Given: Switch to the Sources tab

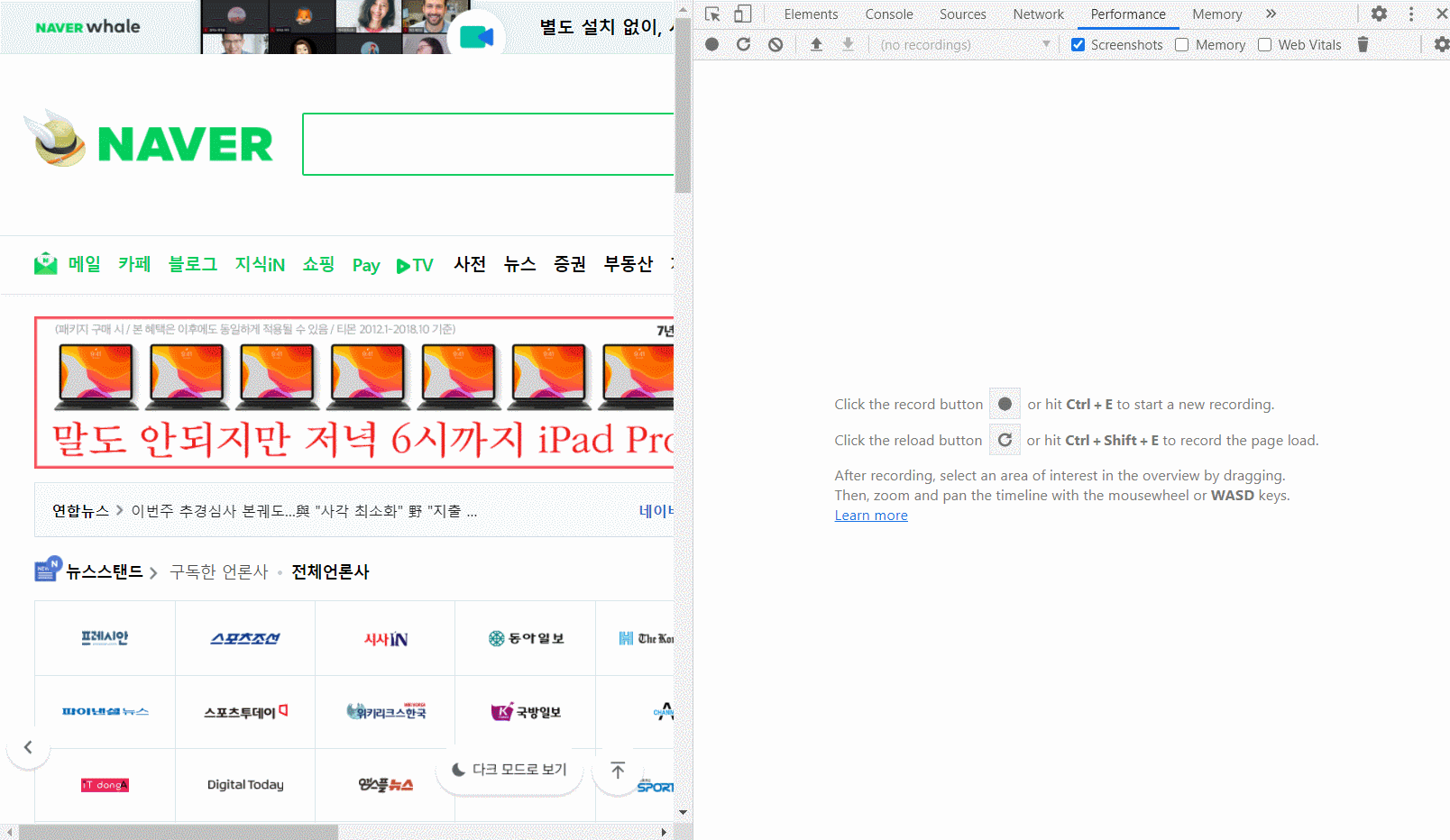Looking at the screenshot, I should (962, 14).
